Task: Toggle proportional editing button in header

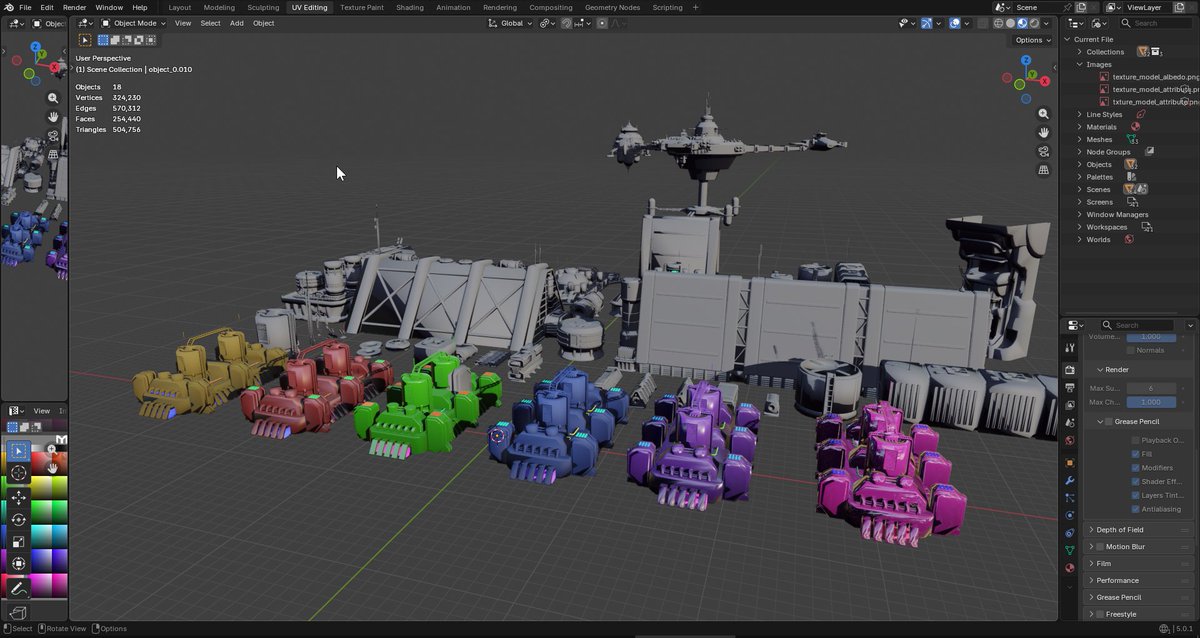Action: point(601,23)
